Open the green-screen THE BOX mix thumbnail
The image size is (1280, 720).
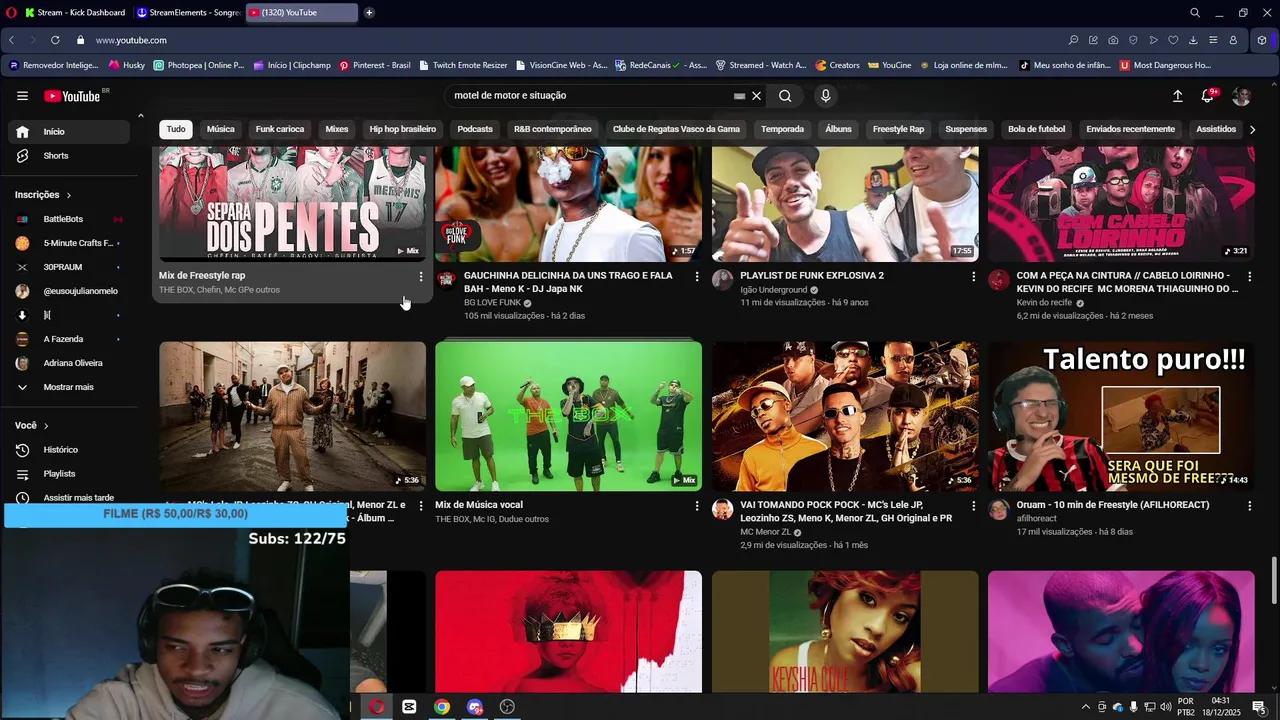(x=568, y=416)
